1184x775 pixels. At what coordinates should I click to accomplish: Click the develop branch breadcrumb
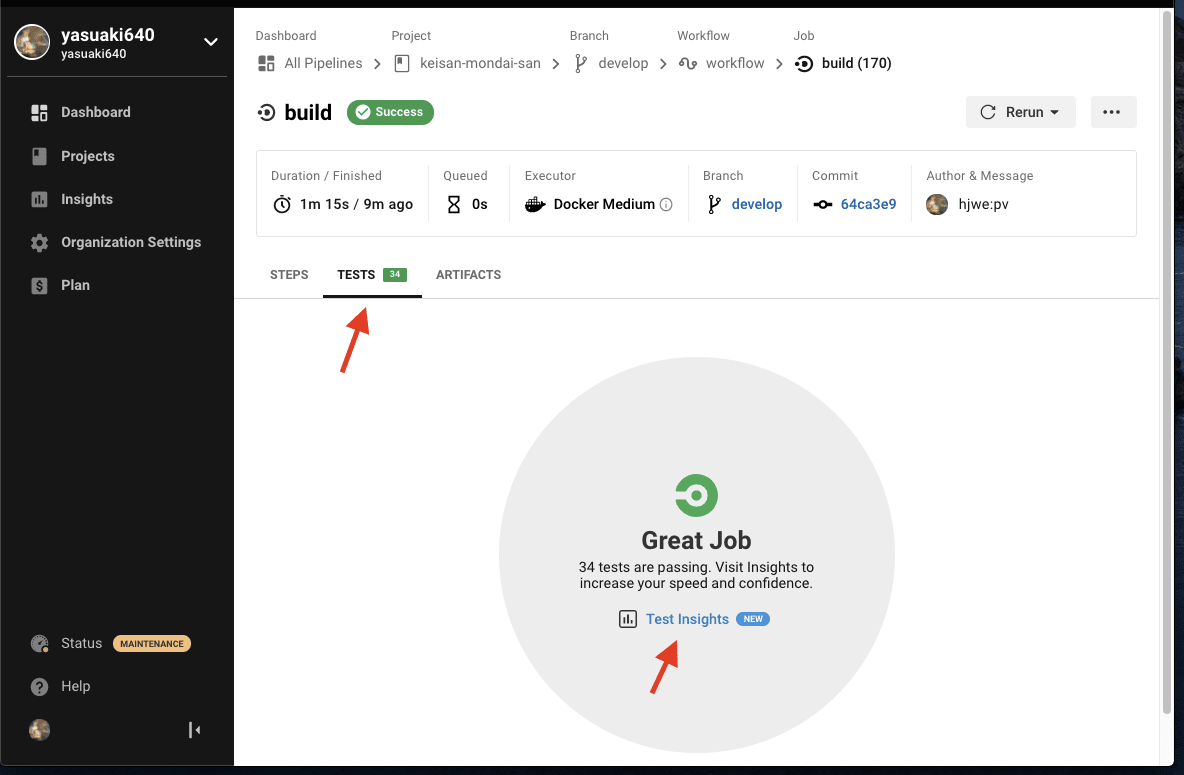[x=623, y=63]
